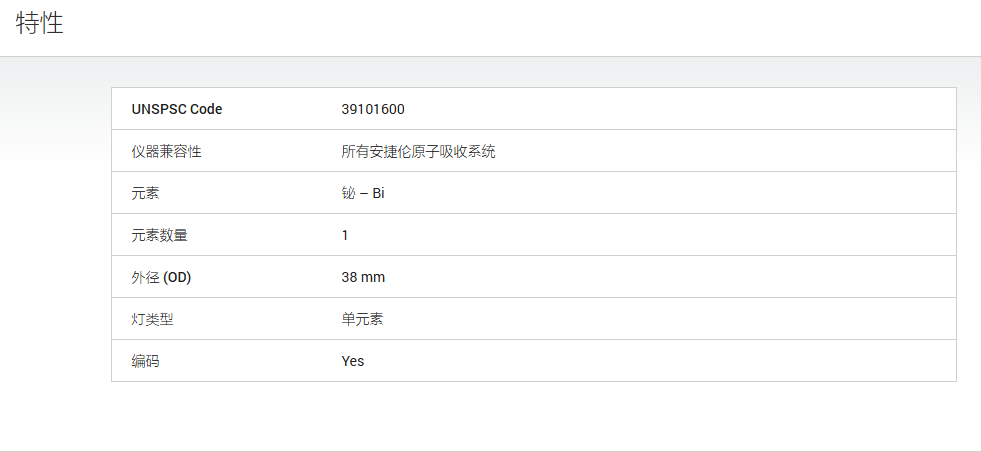Click the Yes value for 编码
981x452 pixels.
point(353,361)
